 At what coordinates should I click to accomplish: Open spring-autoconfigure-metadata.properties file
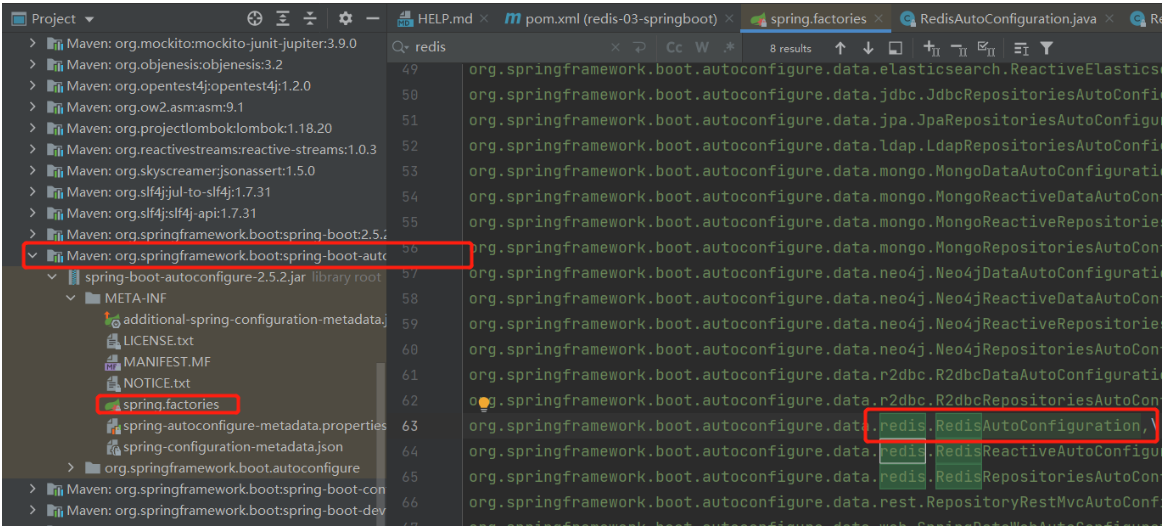coord(246,426)
